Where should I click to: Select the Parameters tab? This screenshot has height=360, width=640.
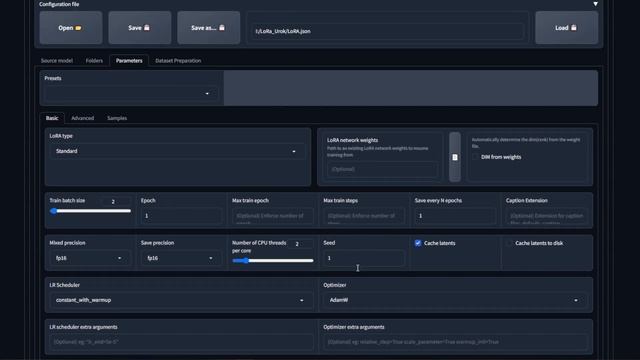point(129,60)
